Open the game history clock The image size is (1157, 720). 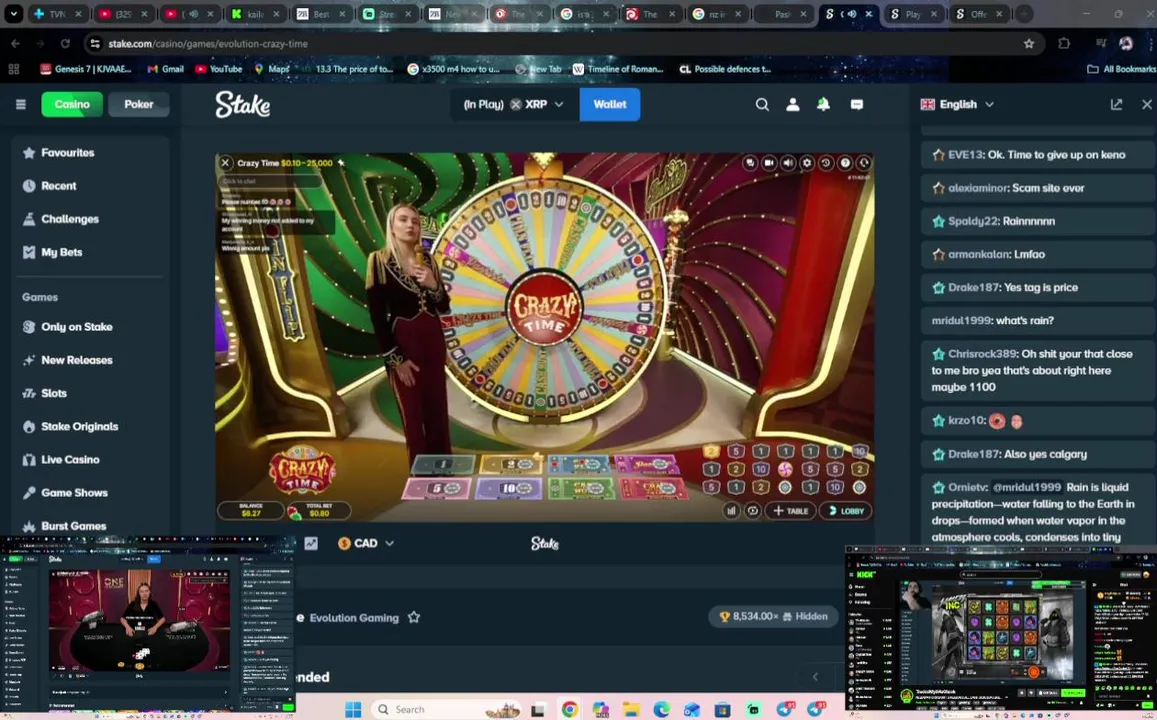tap(826, 162)
